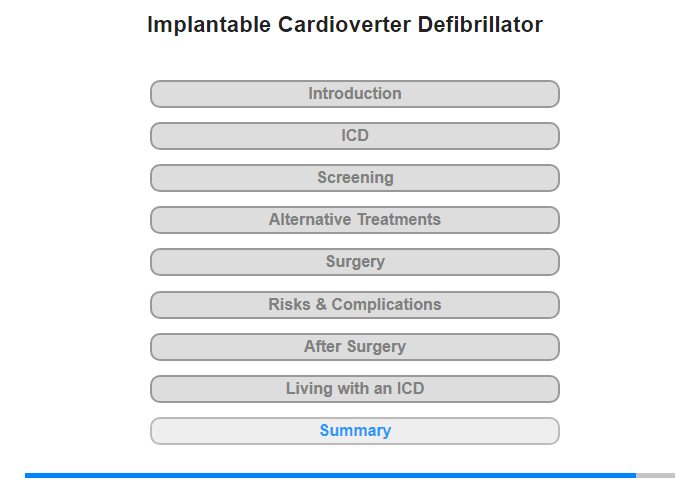Select the ICD section button
This screenshot has height=480, width=700.
tap(354, 136)
